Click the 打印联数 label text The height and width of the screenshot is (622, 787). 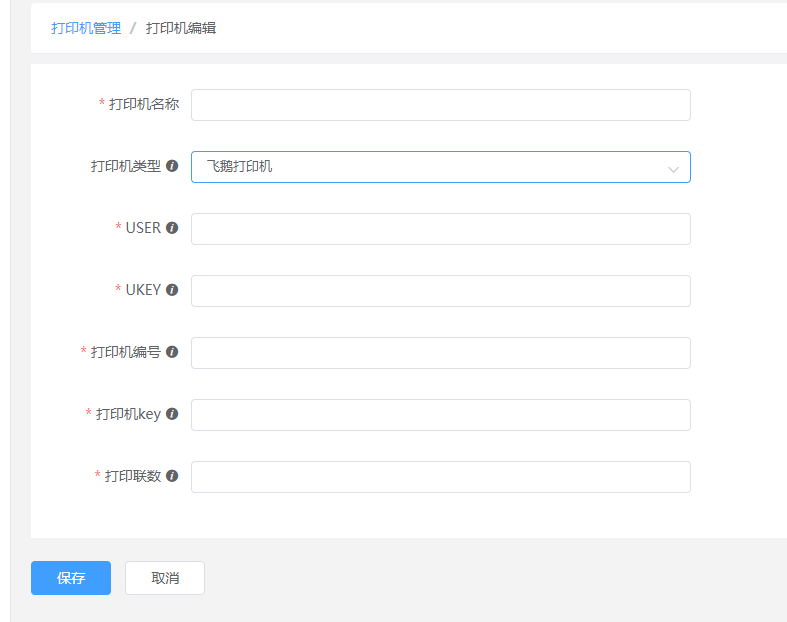click(133, 476)
